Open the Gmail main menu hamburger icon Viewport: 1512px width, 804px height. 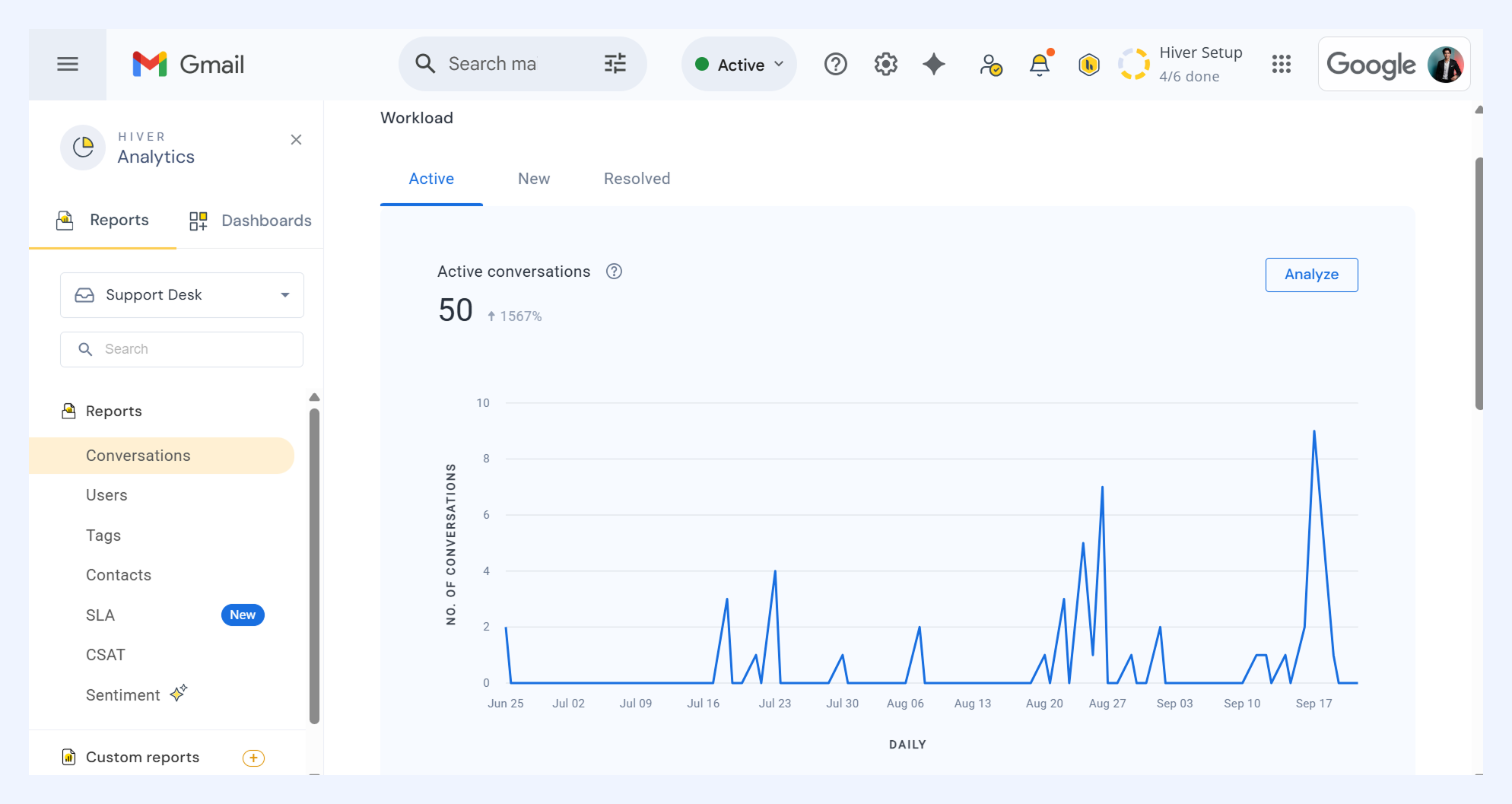[68, 64]
